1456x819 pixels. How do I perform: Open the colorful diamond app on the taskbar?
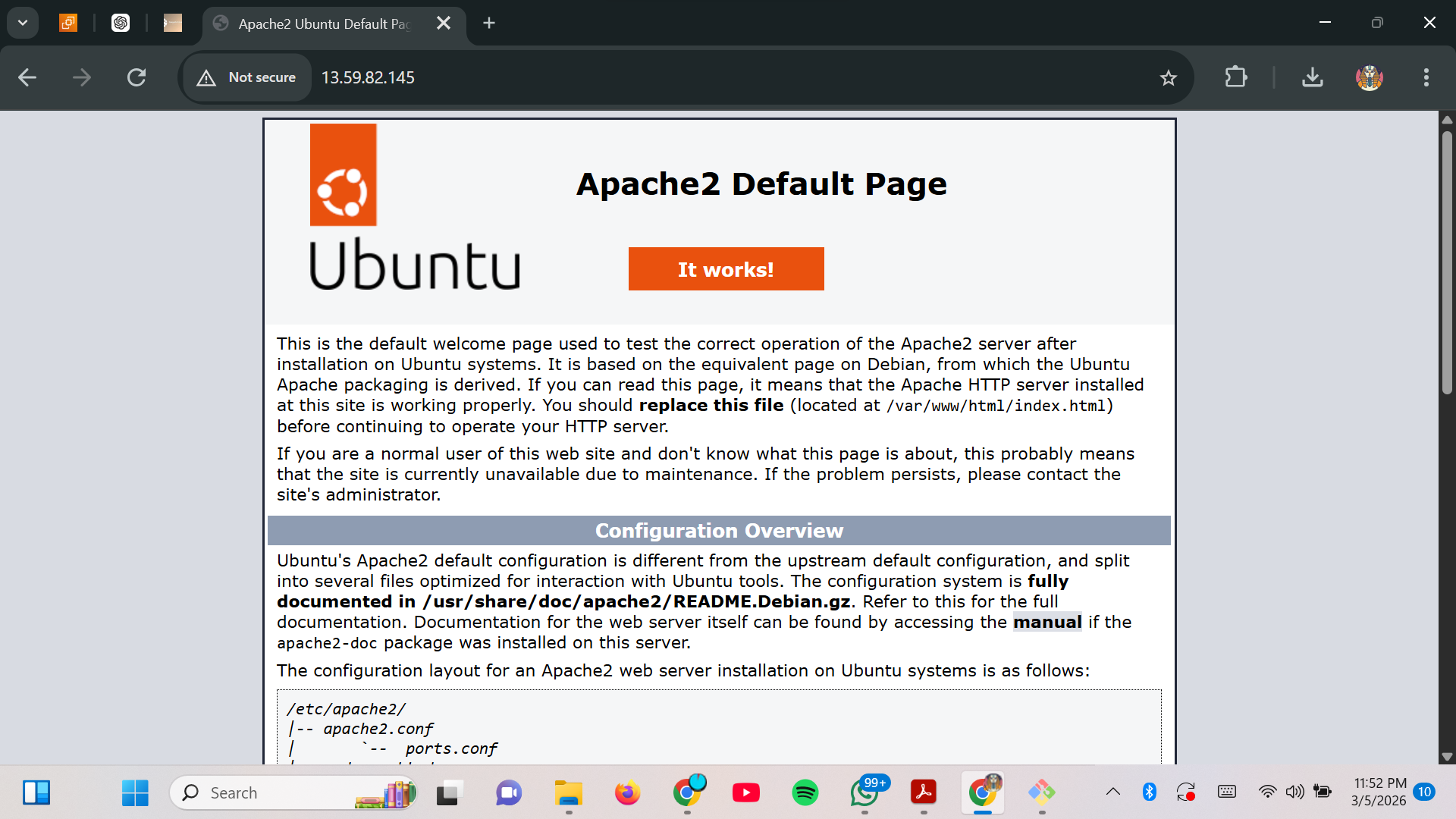tap(1042, 792)
